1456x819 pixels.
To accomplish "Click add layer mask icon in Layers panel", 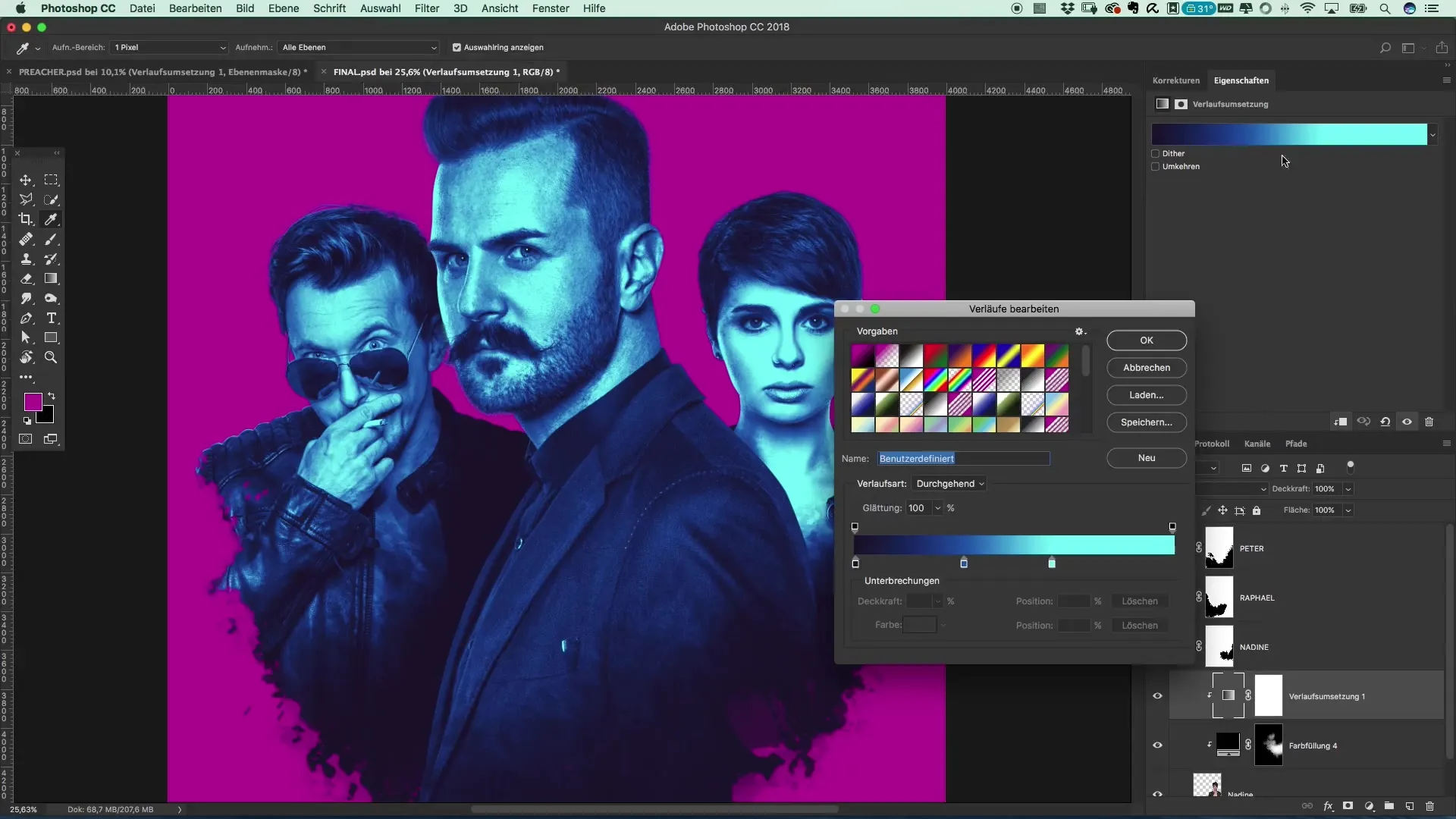I will (1348, 806).
